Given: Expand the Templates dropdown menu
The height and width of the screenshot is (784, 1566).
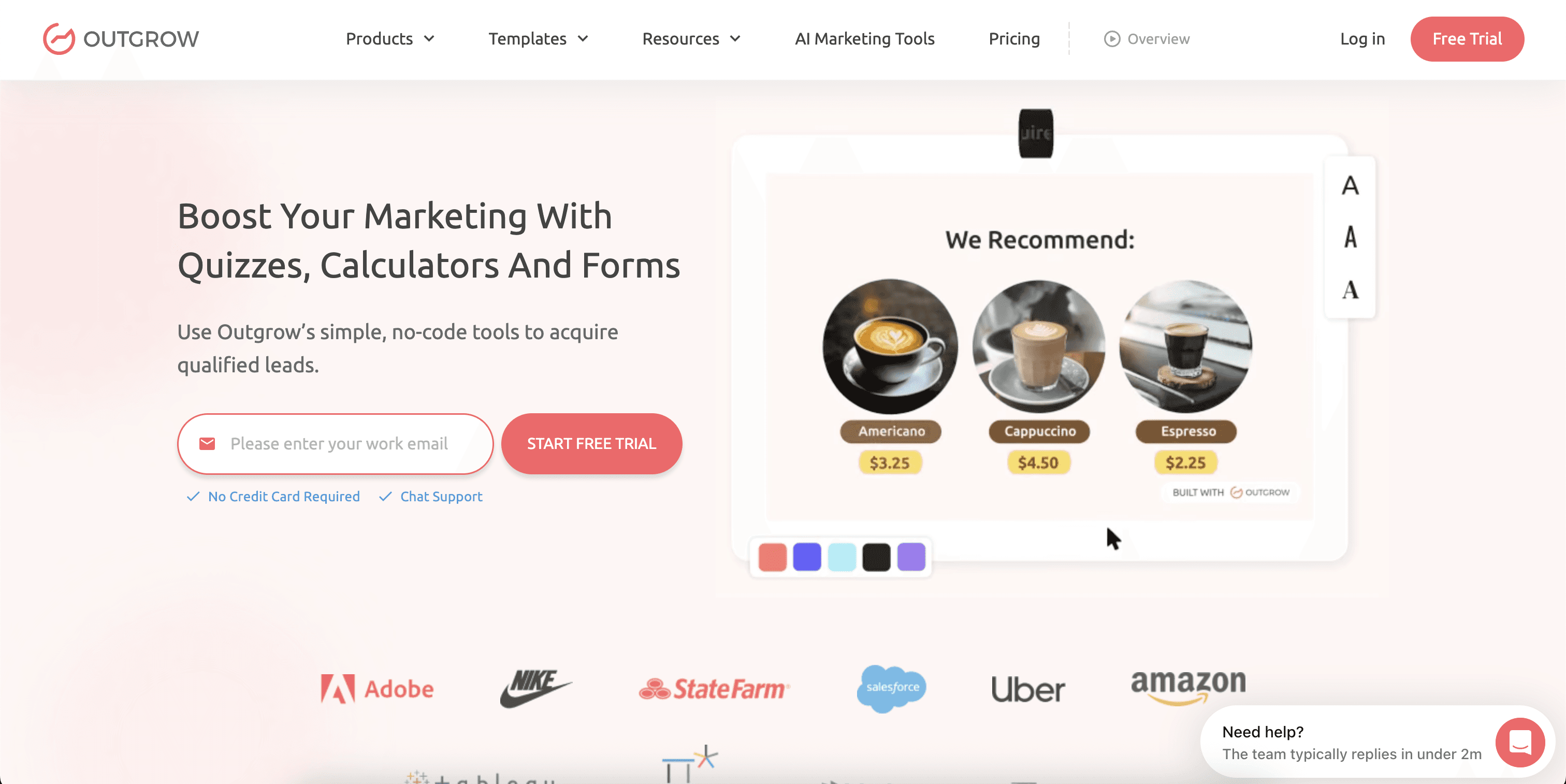Looking at the screenshot, I should coord(539,39).
